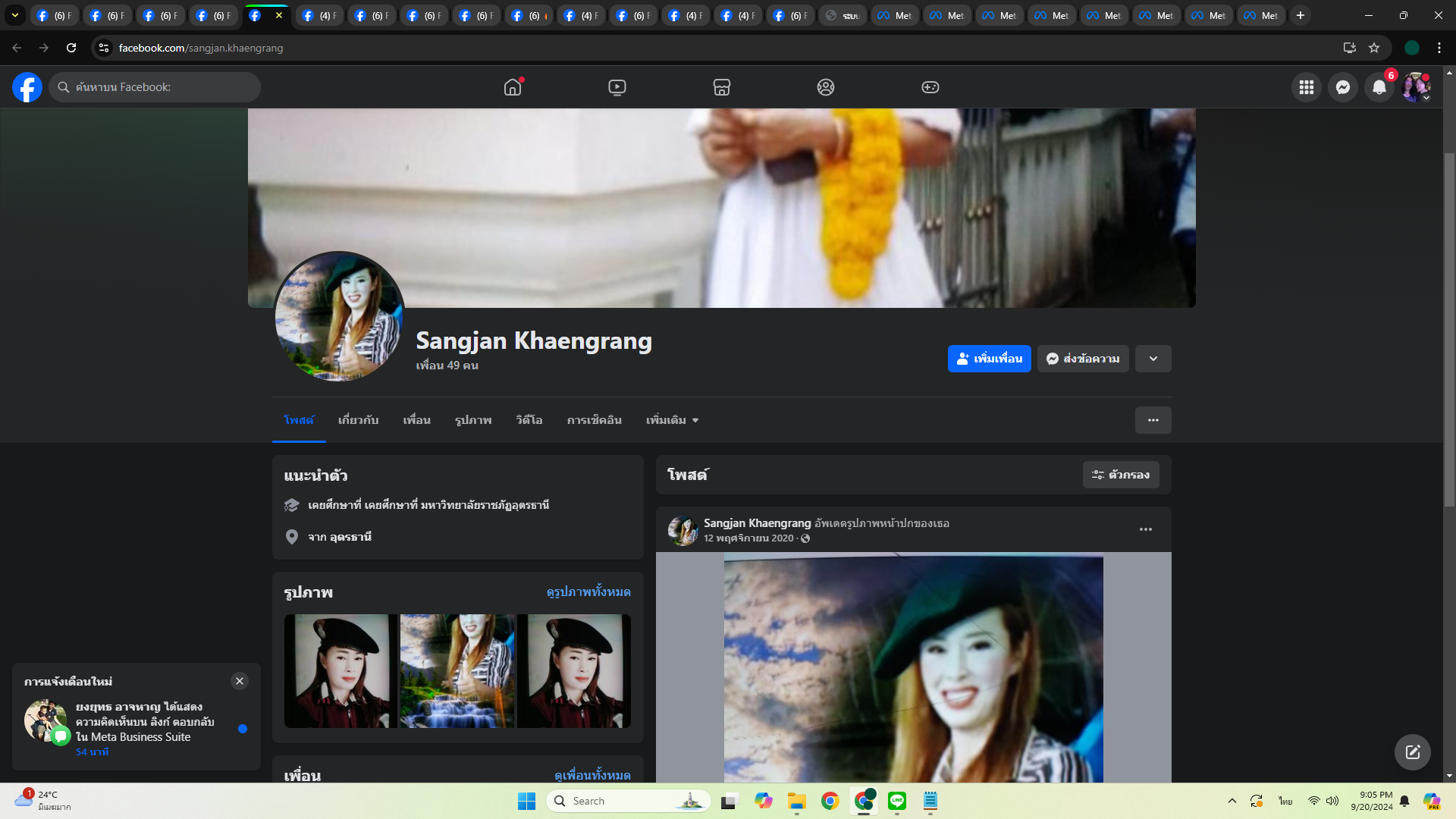Viewport: 1456px width, 819px height.
Task: Expand the เพิ่มเติม dropdown tab
Action: pyautogui.click(x=672, y=420)
